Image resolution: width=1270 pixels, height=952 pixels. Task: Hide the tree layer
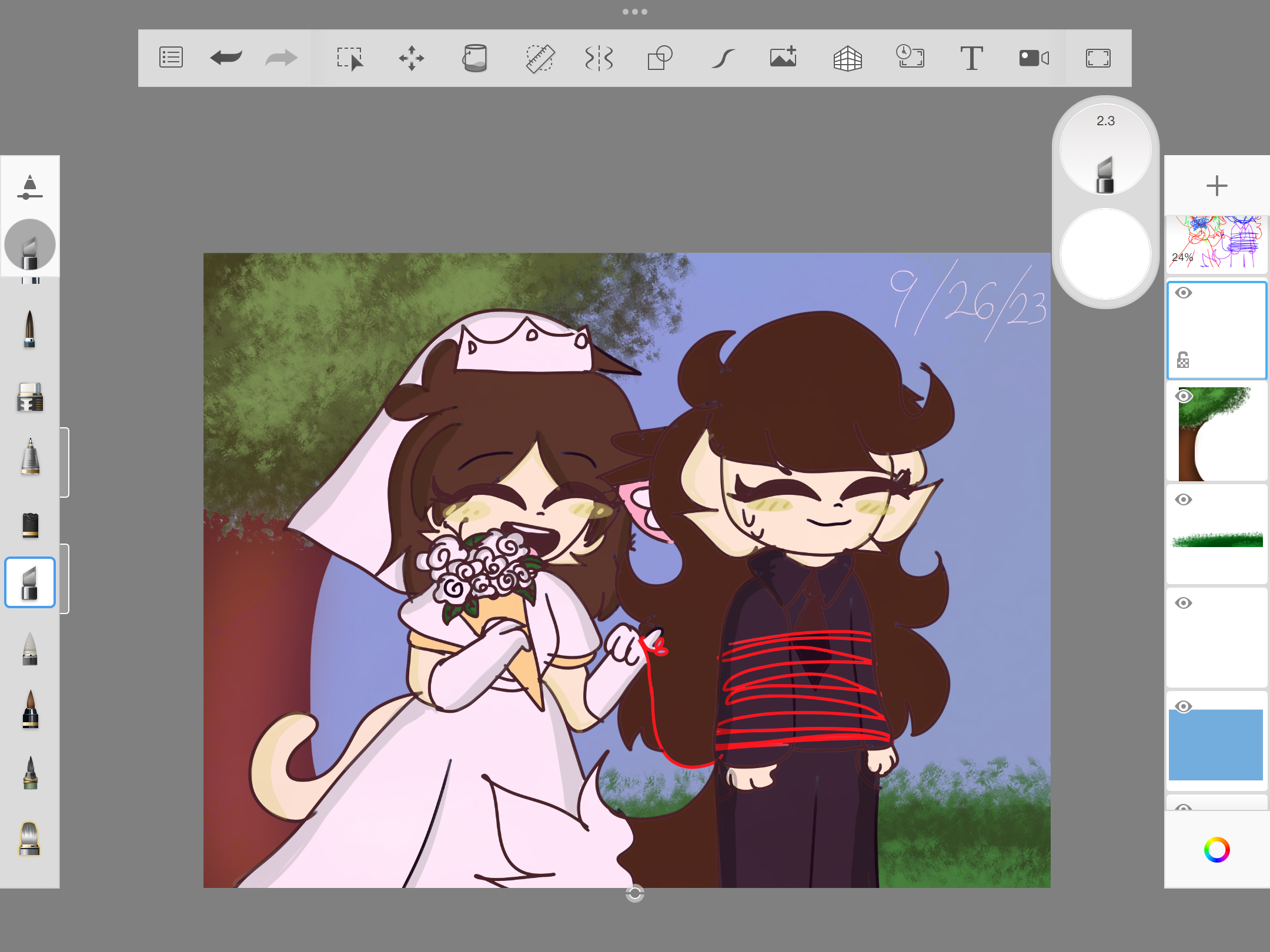(1184, 397)
